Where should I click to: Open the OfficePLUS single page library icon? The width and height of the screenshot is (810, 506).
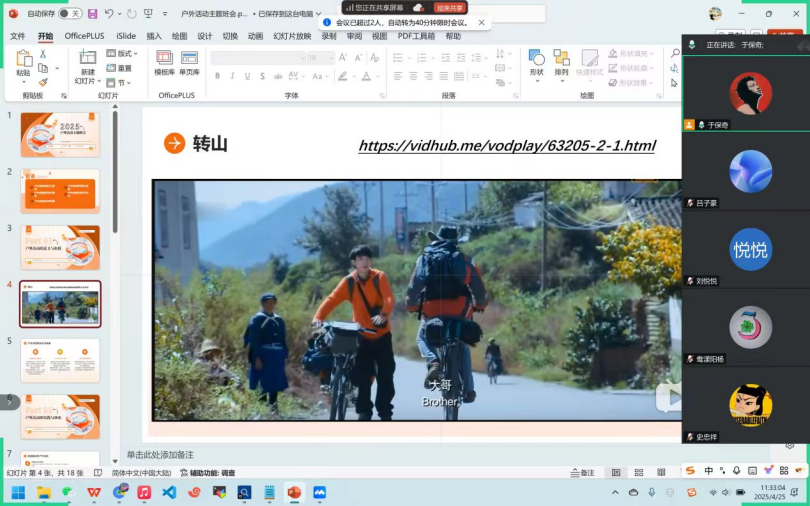tap(189, 62)
